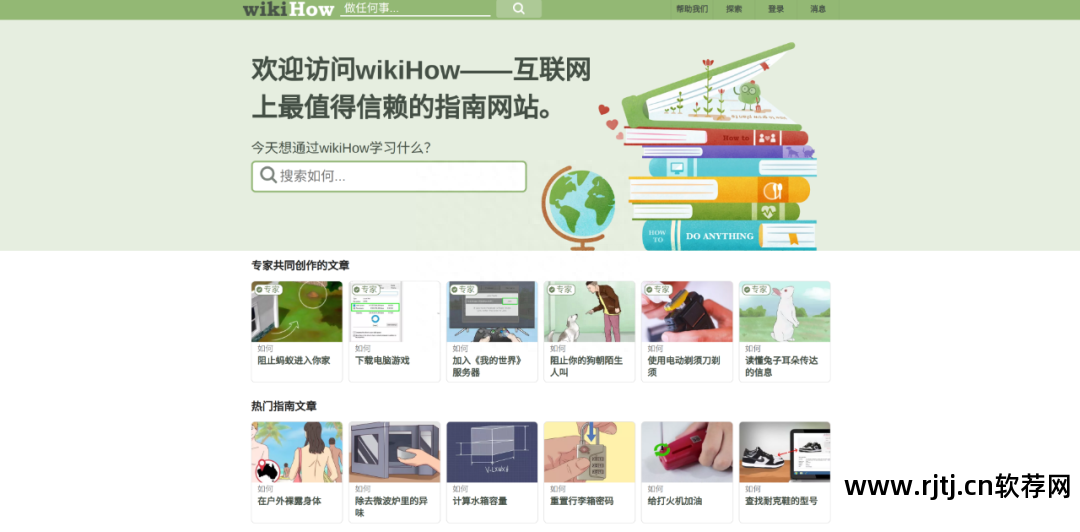Click 专家 badge on dog barking article
This screenshot has height=532, width=1080.
point(561,289)
